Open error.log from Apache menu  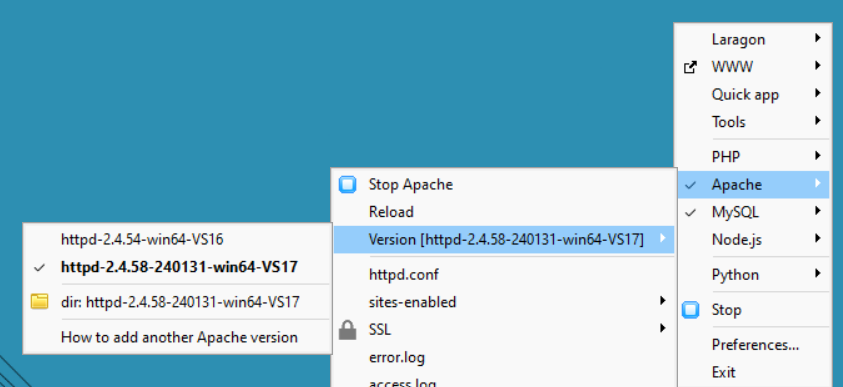(504, 357)
